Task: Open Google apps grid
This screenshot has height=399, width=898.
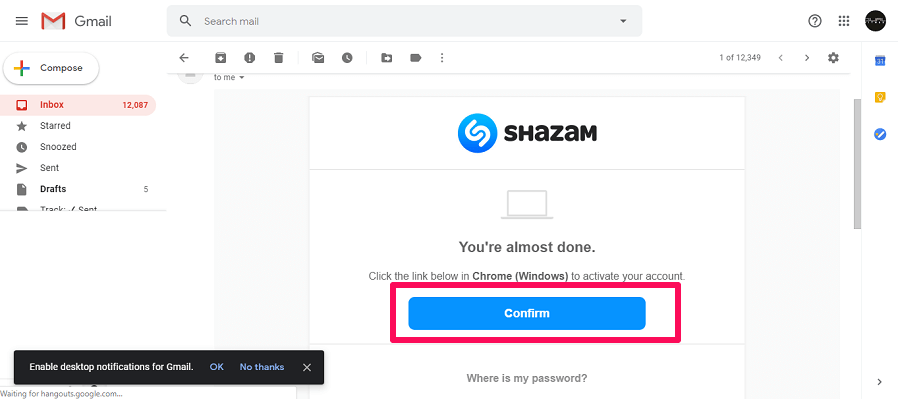Action: click(x=844, y=21)
